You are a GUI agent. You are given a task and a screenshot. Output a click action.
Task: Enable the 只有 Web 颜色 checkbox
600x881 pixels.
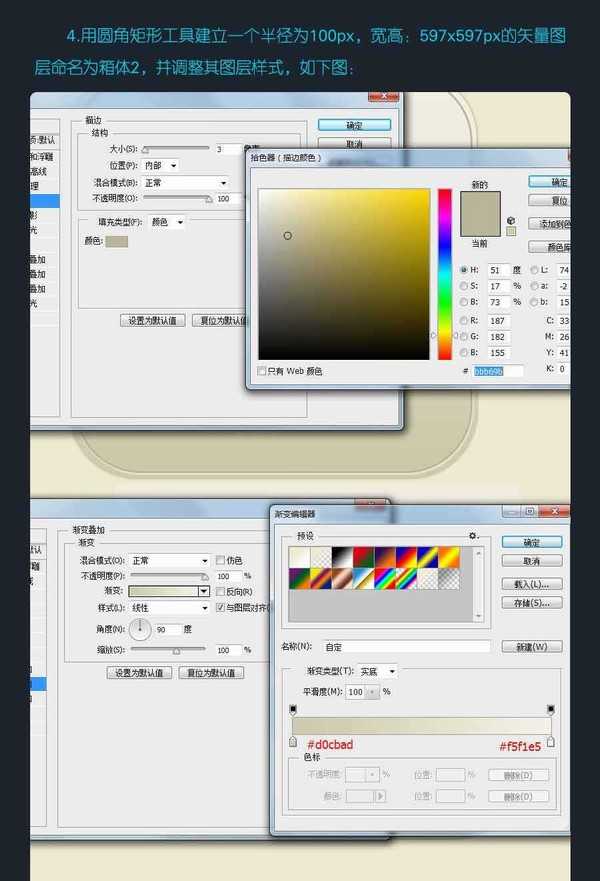[262, 371]
